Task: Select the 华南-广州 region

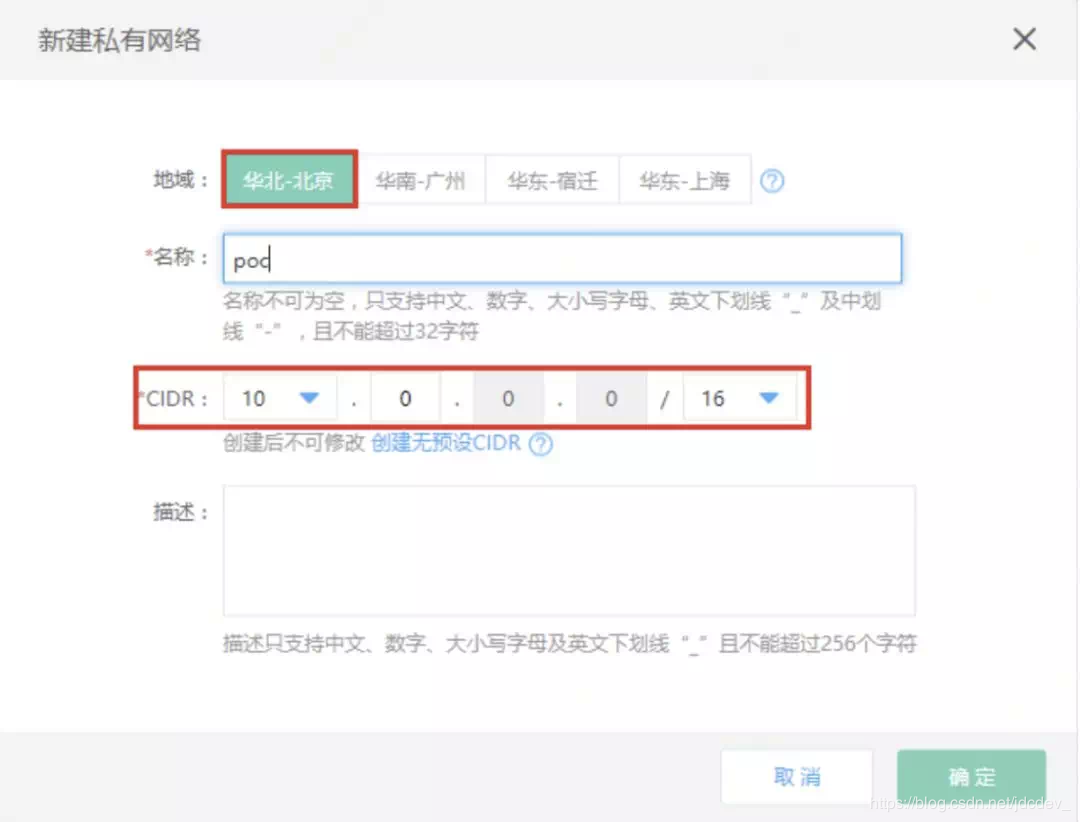Action: (423, 180)
